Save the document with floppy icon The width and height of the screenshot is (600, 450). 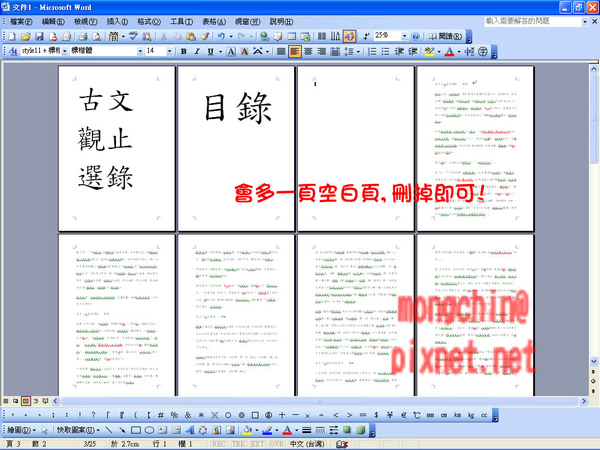tap(39, 36)
